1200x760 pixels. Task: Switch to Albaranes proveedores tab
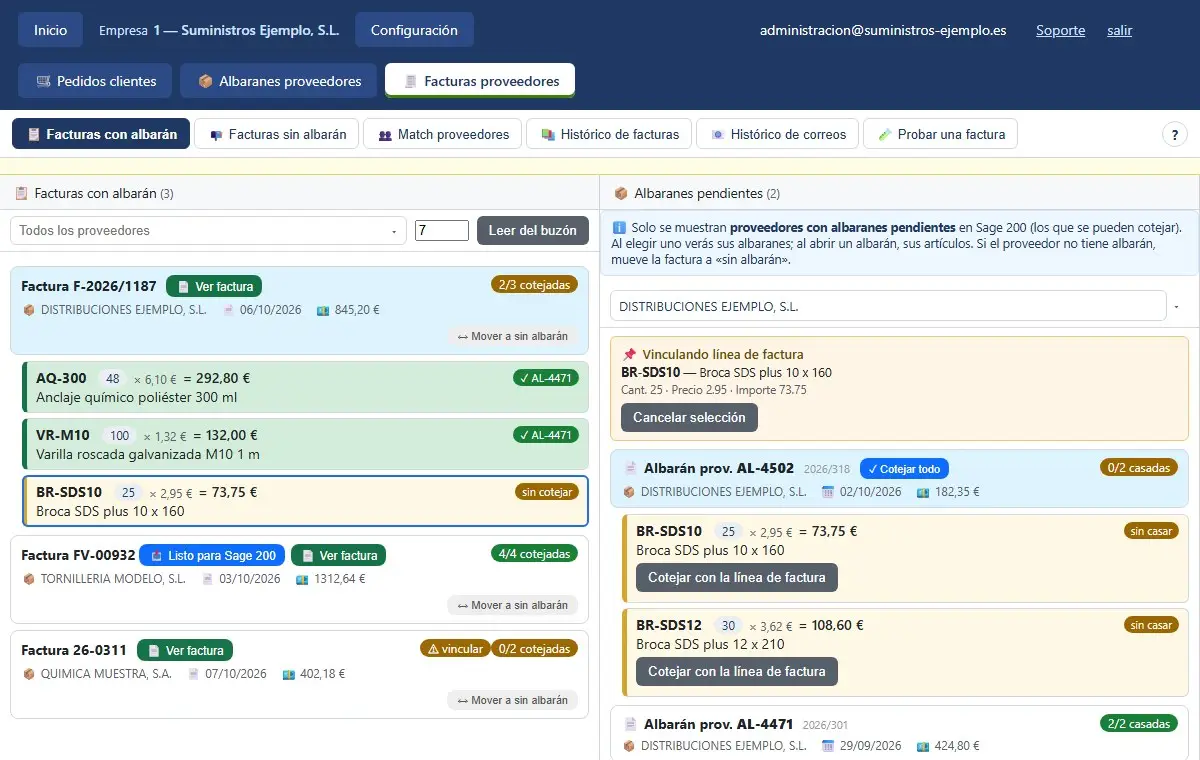(x=279, y=81)
